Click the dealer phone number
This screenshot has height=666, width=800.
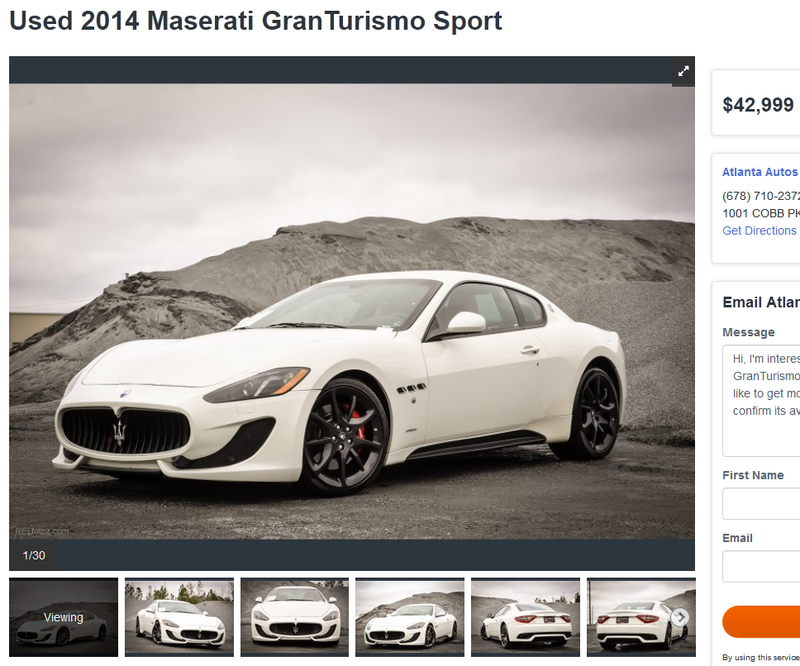(761, 196)
